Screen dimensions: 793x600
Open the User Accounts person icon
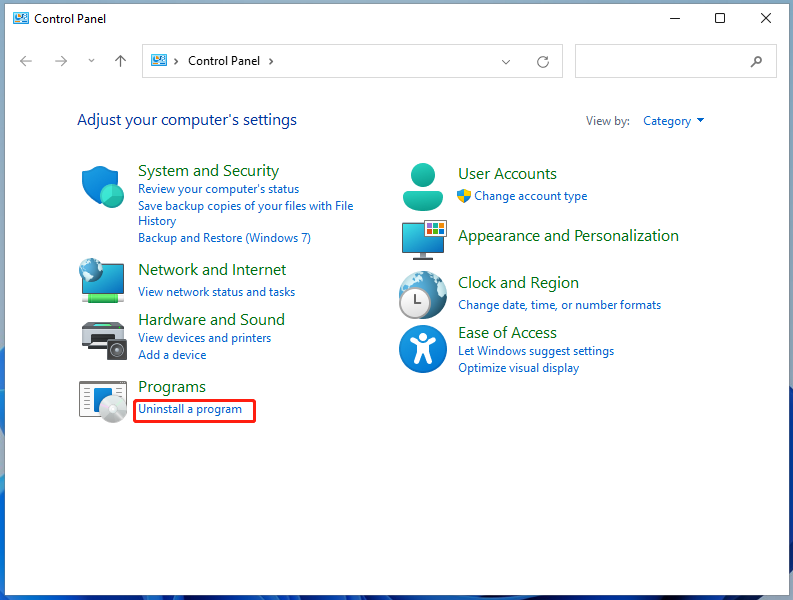click(x=423, y=187)
